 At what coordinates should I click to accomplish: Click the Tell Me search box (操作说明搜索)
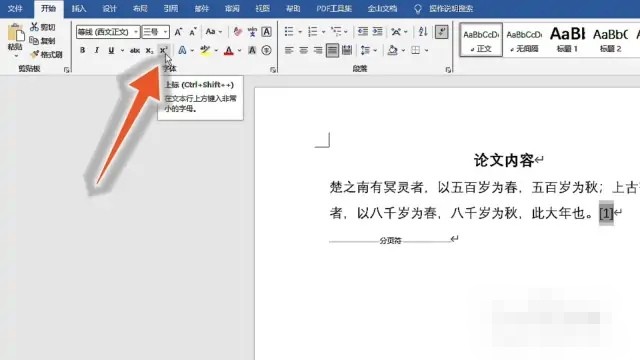pyautogui.click(x=451, y=9)
